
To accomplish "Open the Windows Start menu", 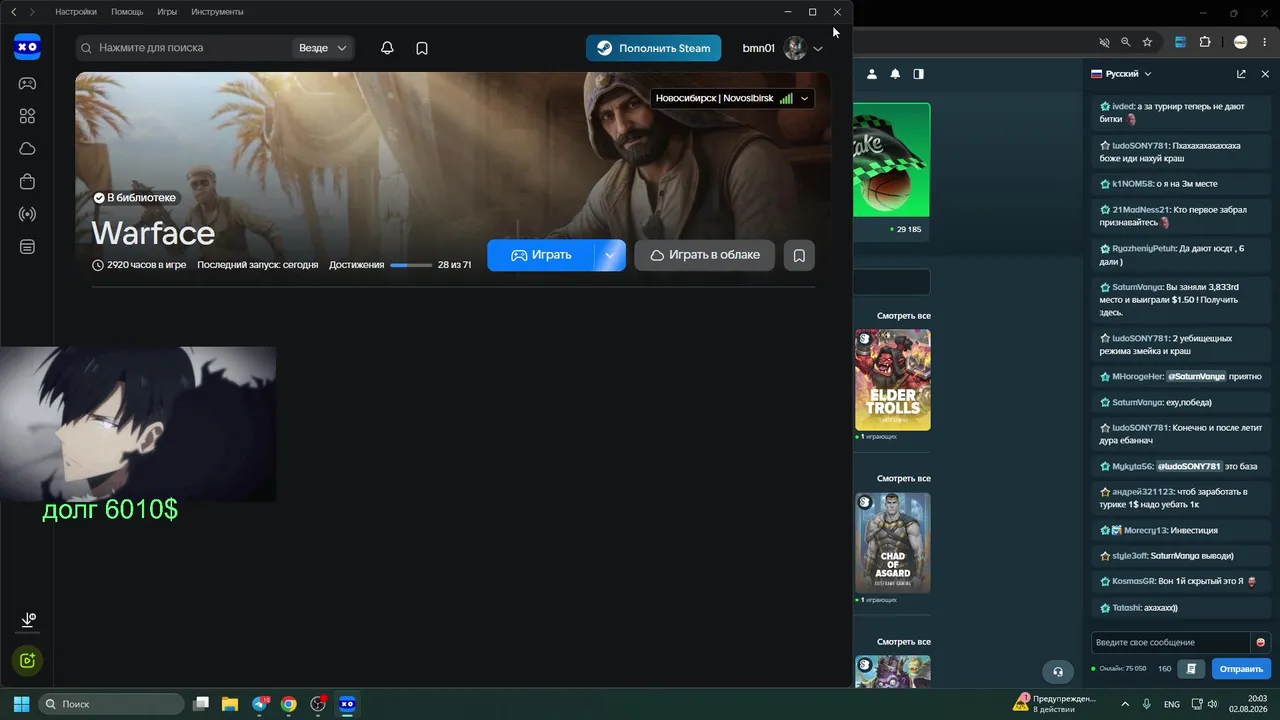I will coord(21,704).
